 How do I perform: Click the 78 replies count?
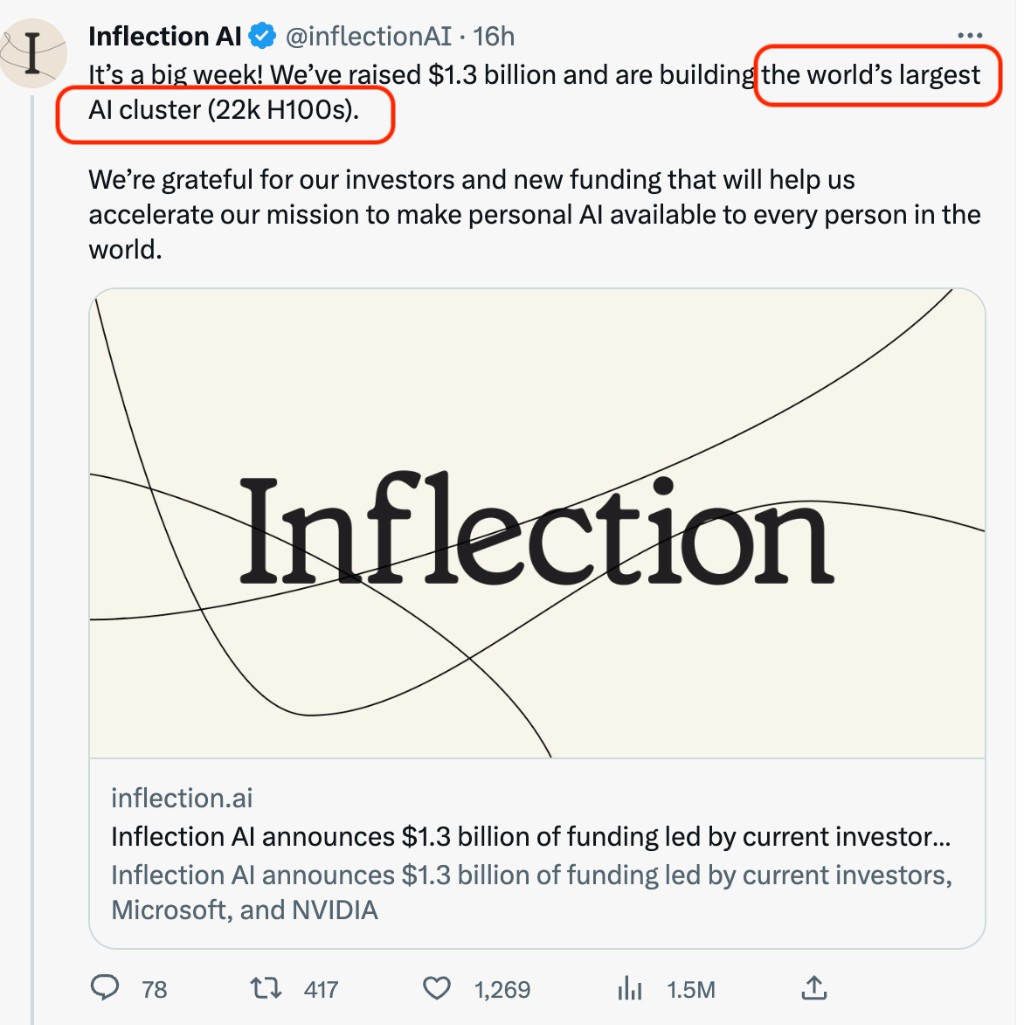click(154, 990)
